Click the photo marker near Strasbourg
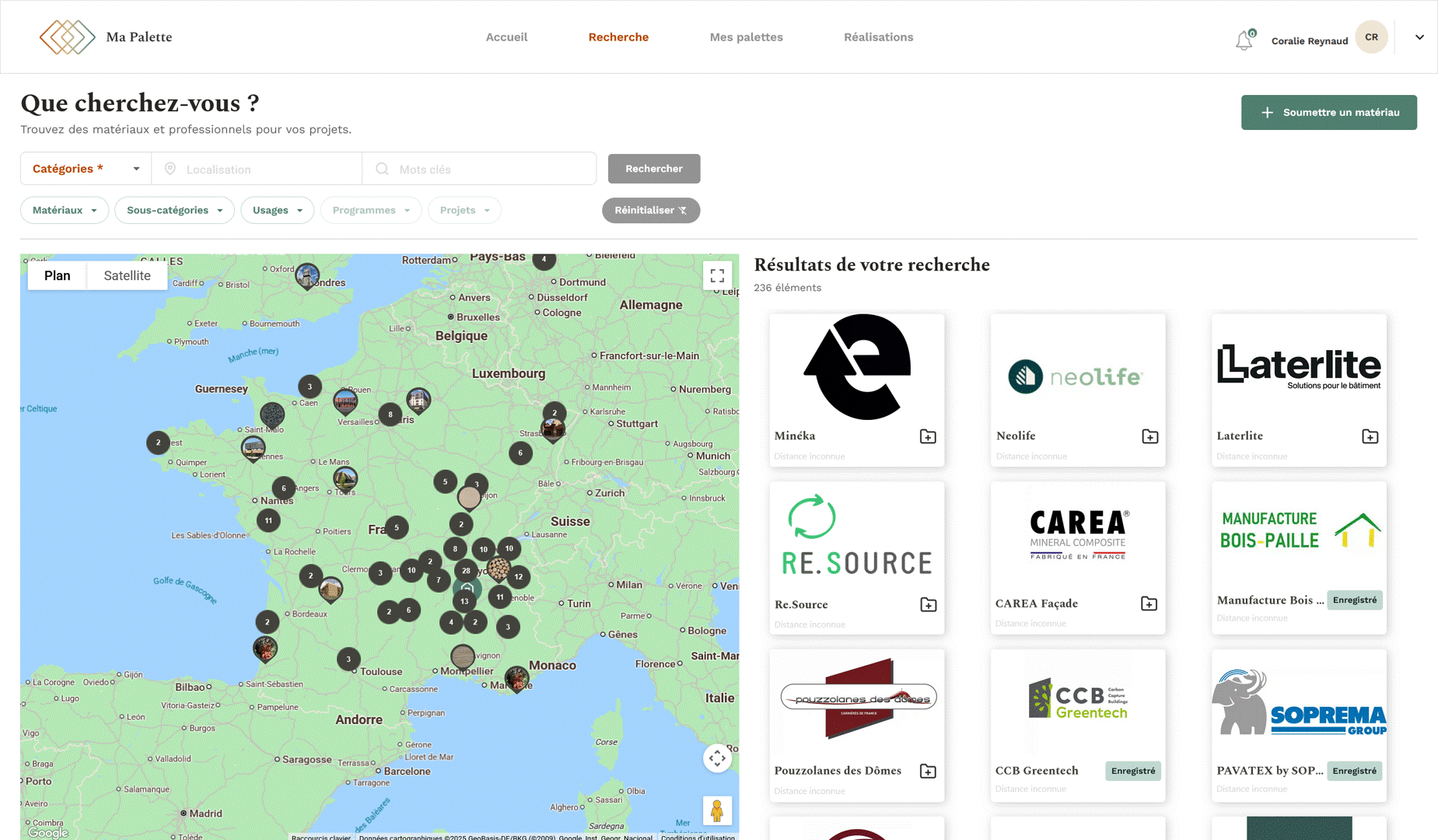Screen dimensions: 1438x840 [553, 429]
